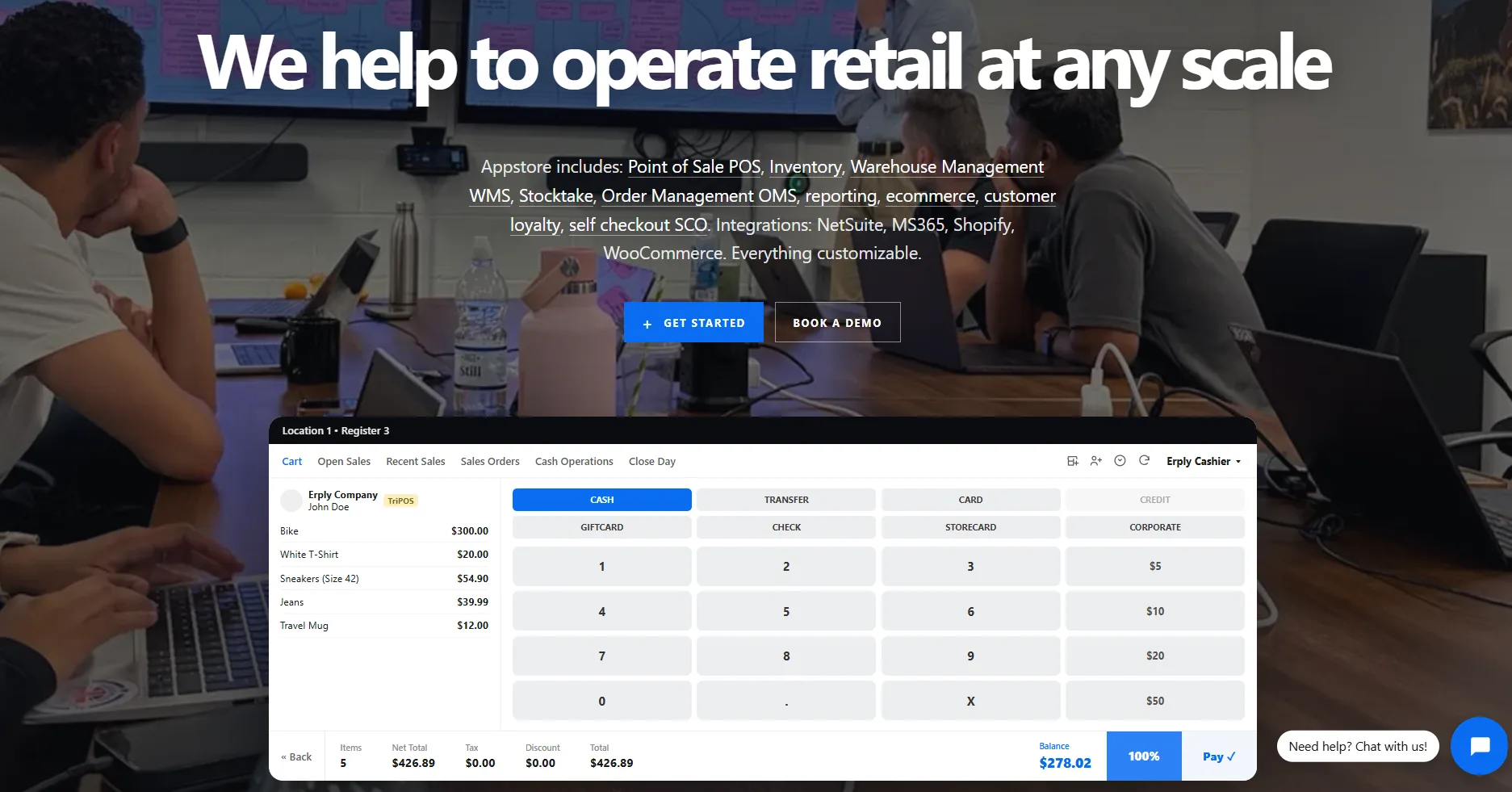Select the Sneakers (Size 42) row
The height and width of the screenshot is (792, 1512).
384,579
